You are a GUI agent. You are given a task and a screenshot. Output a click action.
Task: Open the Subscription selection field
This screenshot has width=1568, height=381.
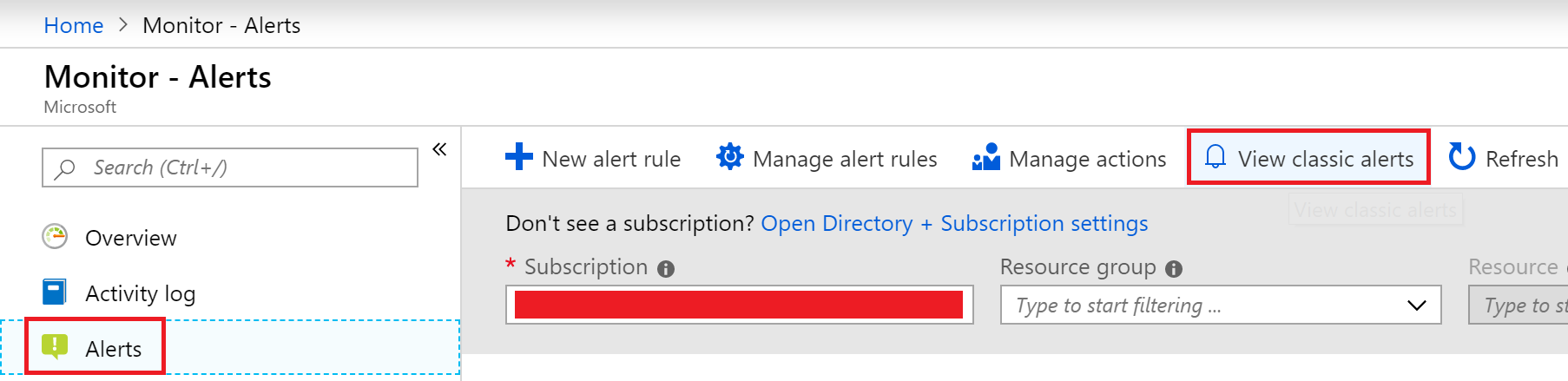(x=739, y=305)
